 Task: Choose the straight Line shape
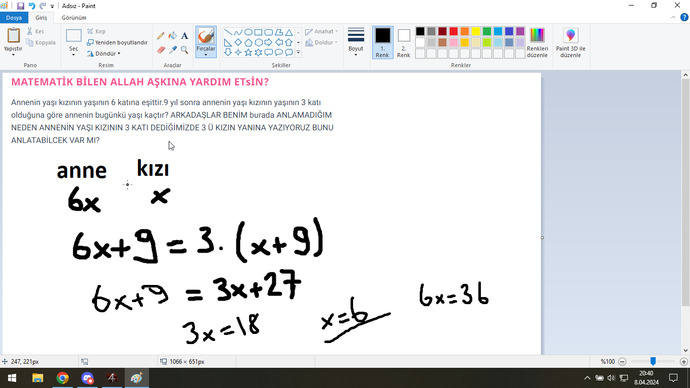[228, 33]
